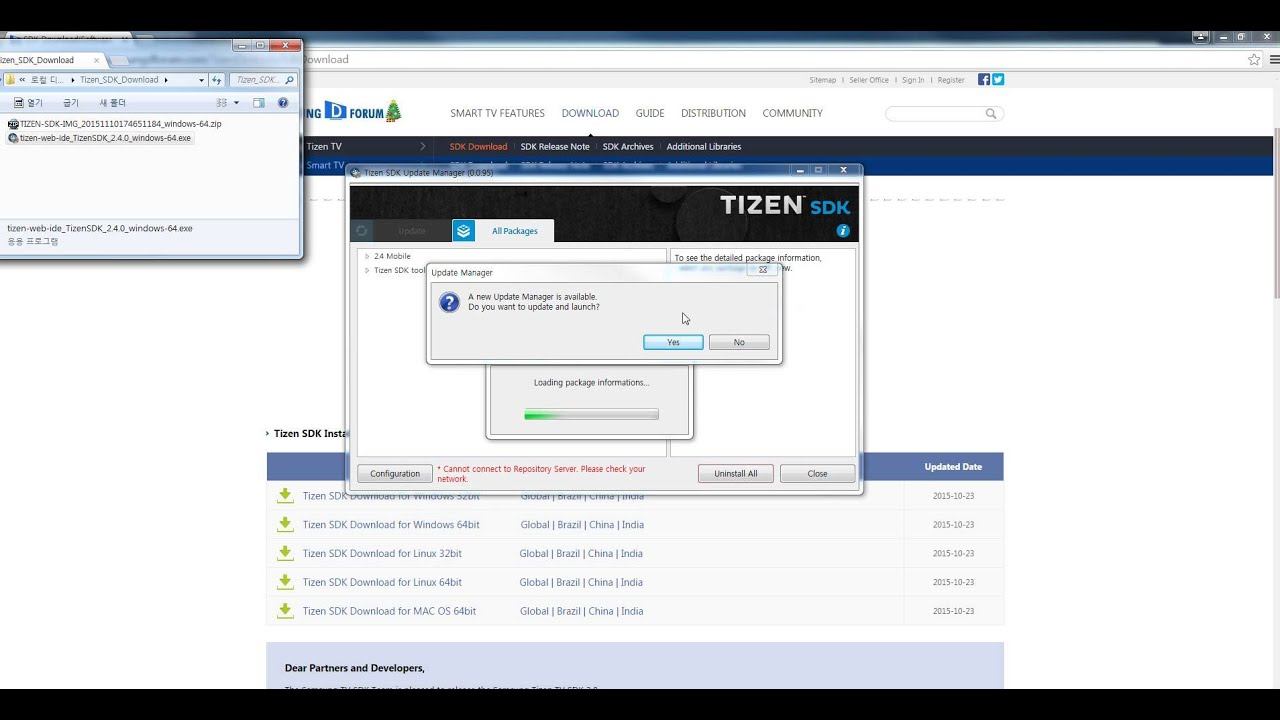The width and height of the screenshot is (1280, 720).
Task: Click the open file icon in Explorer toolbar
Action: pos(20,103)
